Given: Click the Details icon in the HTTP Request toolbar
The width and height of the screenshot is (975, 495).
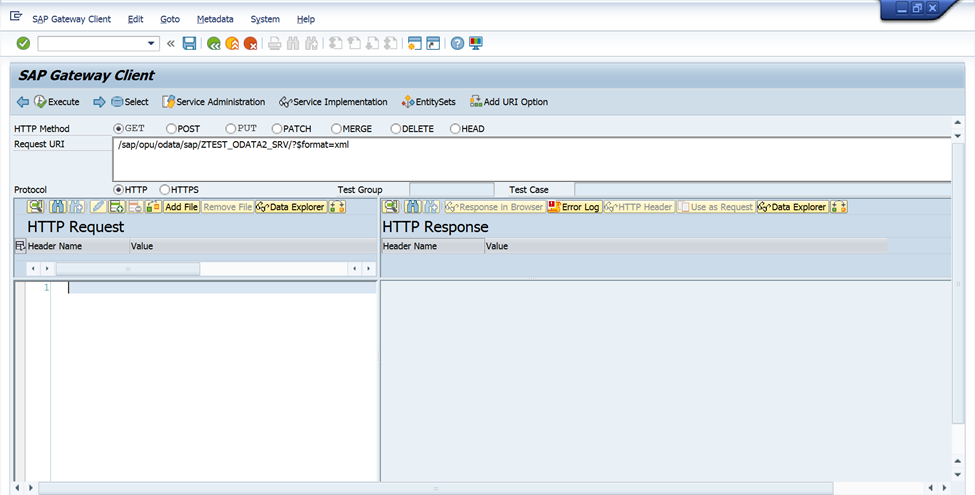Looking at the screenshot, I should tap(35, 206).
